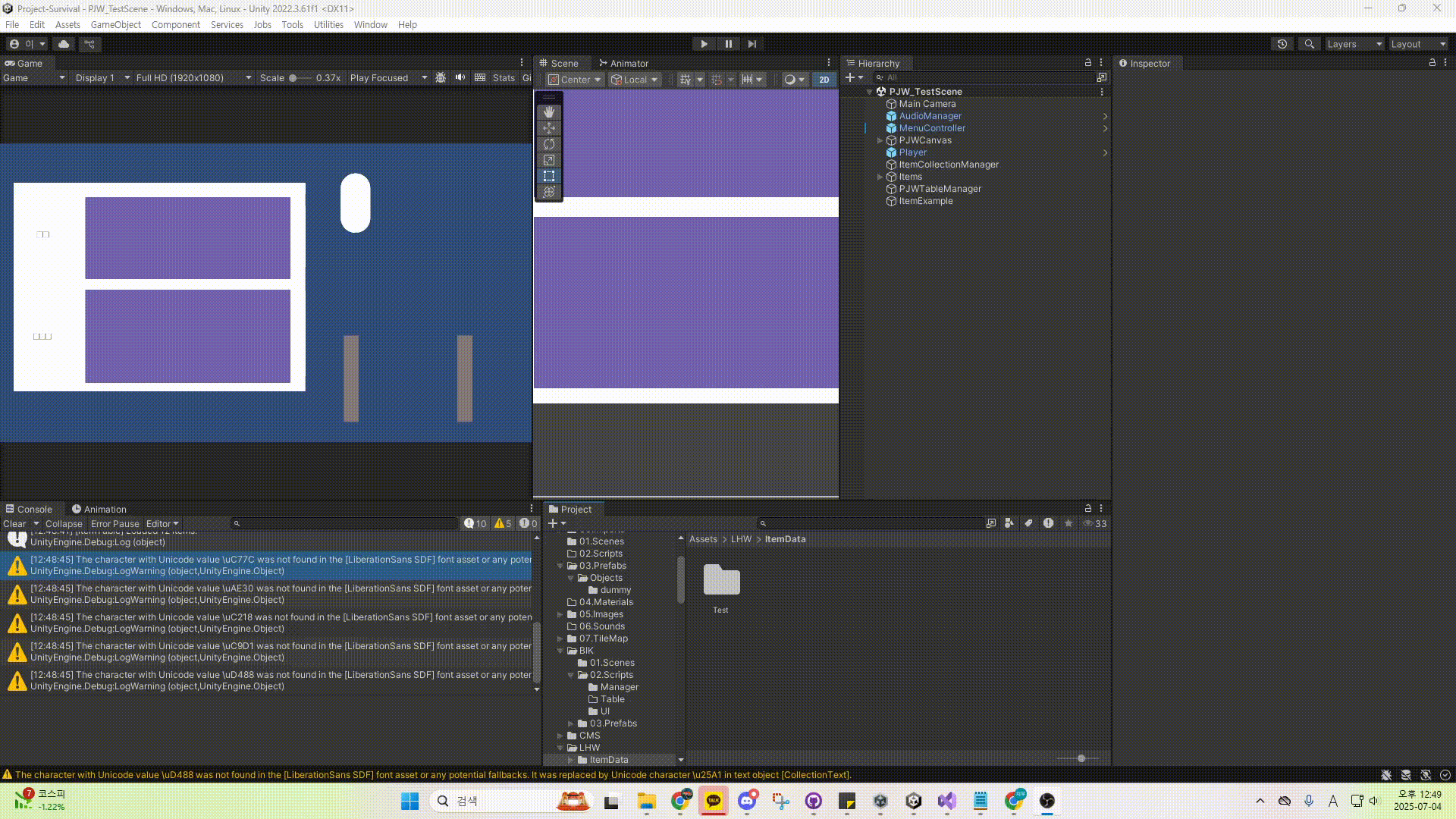Toggle warning messages filter in Console

click(x=504, y=523)
